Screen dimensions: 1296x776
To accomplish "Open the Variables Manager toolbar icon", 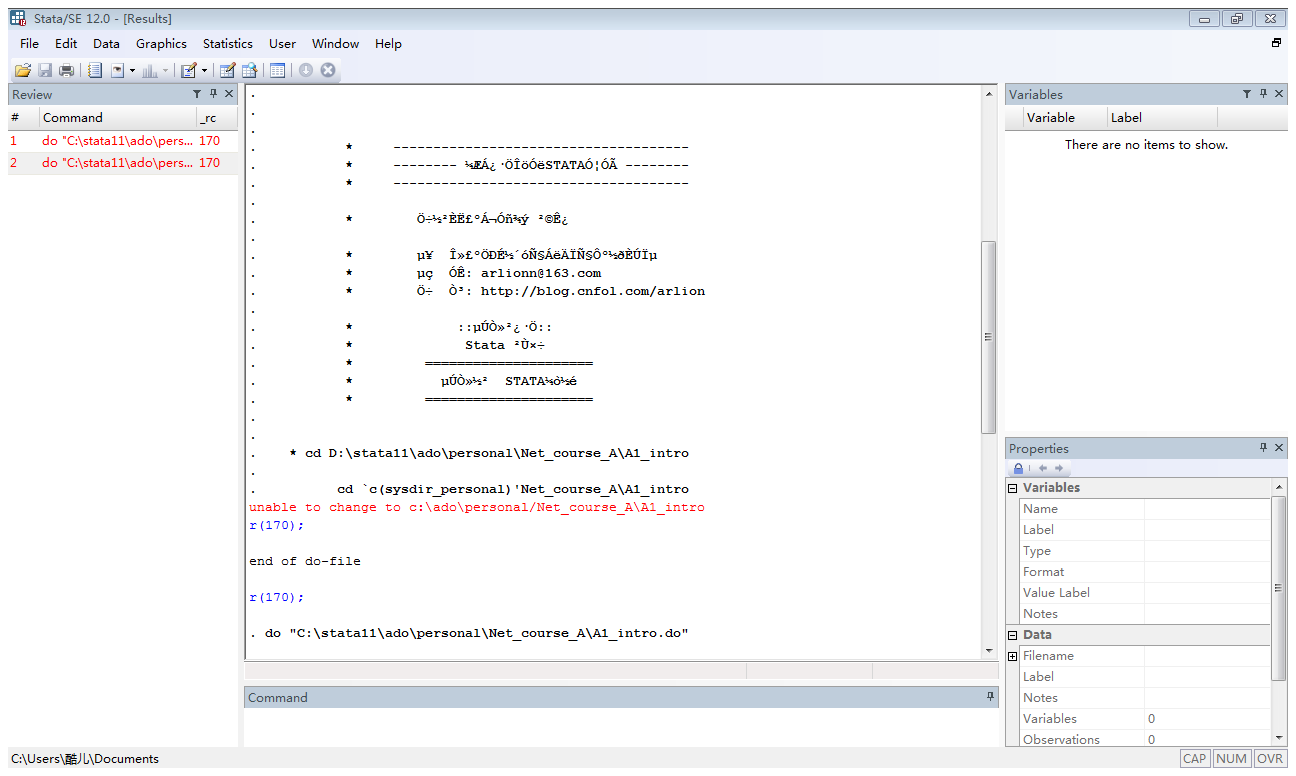I will click(277, 70).
